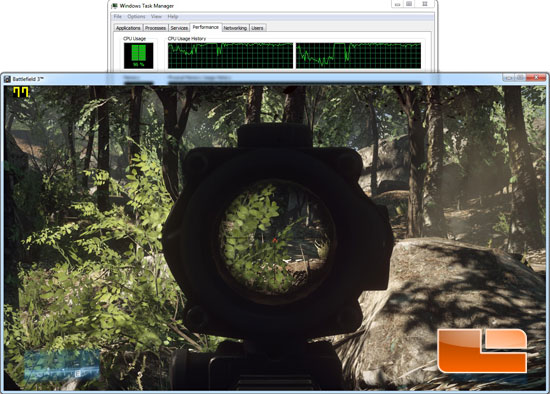Viewport: 550px width, 394px height.
Task: Click the orange logo watermark in game
Action: pos(482,350)
